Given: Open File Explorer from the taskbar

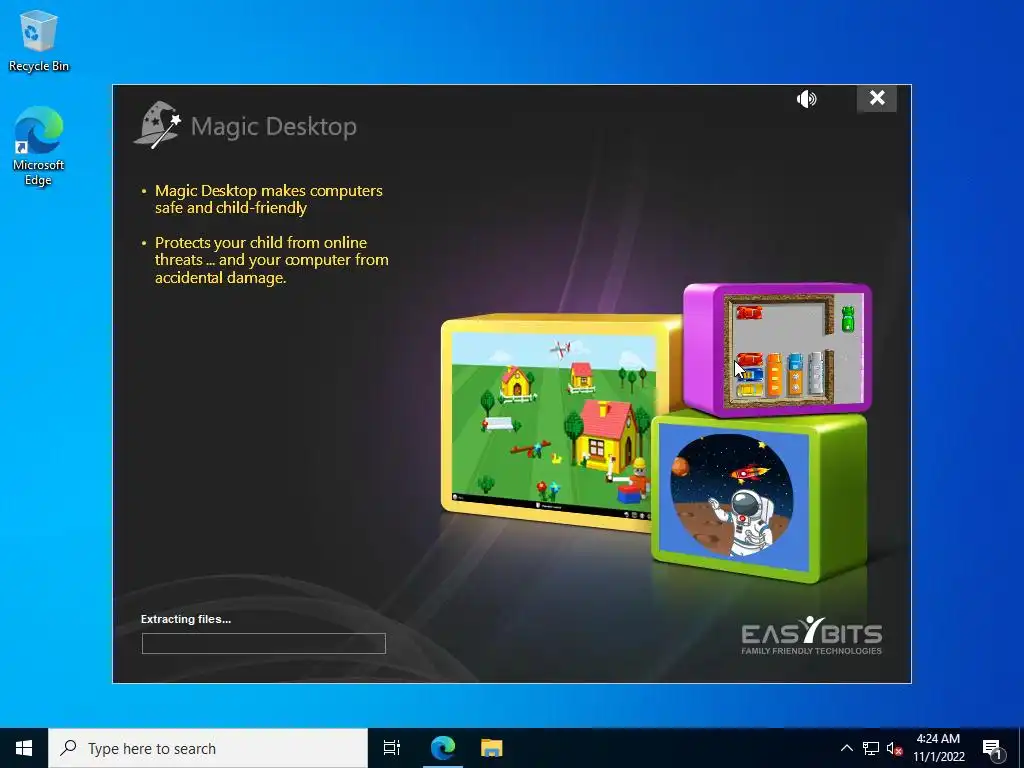Looking at the screenshot, I should click(x=491, y=748).
